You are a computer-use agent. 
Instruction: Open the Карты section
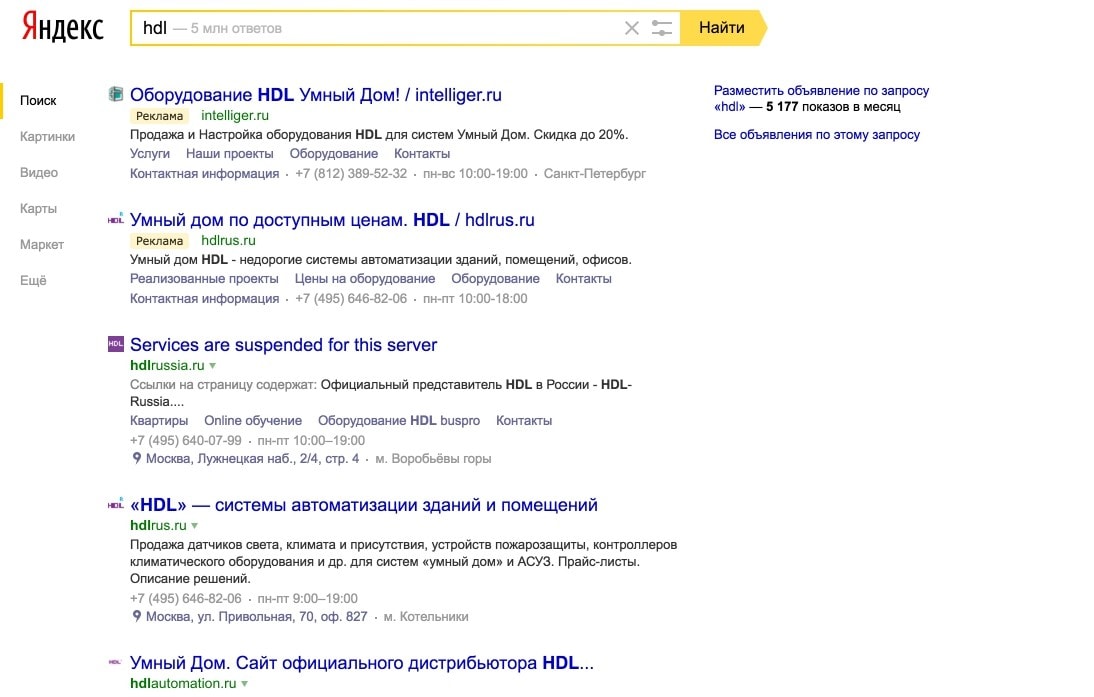(38, 209)
